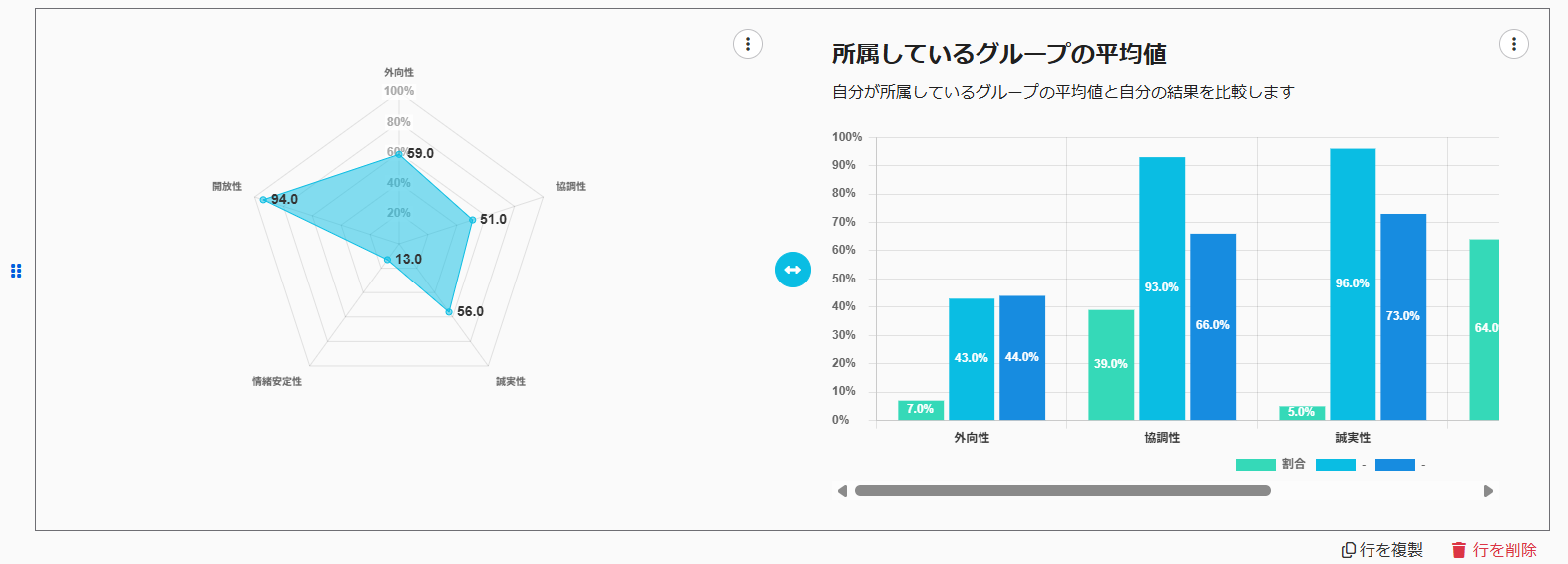Toggle the light blue legend series
The height and width of the screenshot is (564, 1568).
(x=1336, y=465)
